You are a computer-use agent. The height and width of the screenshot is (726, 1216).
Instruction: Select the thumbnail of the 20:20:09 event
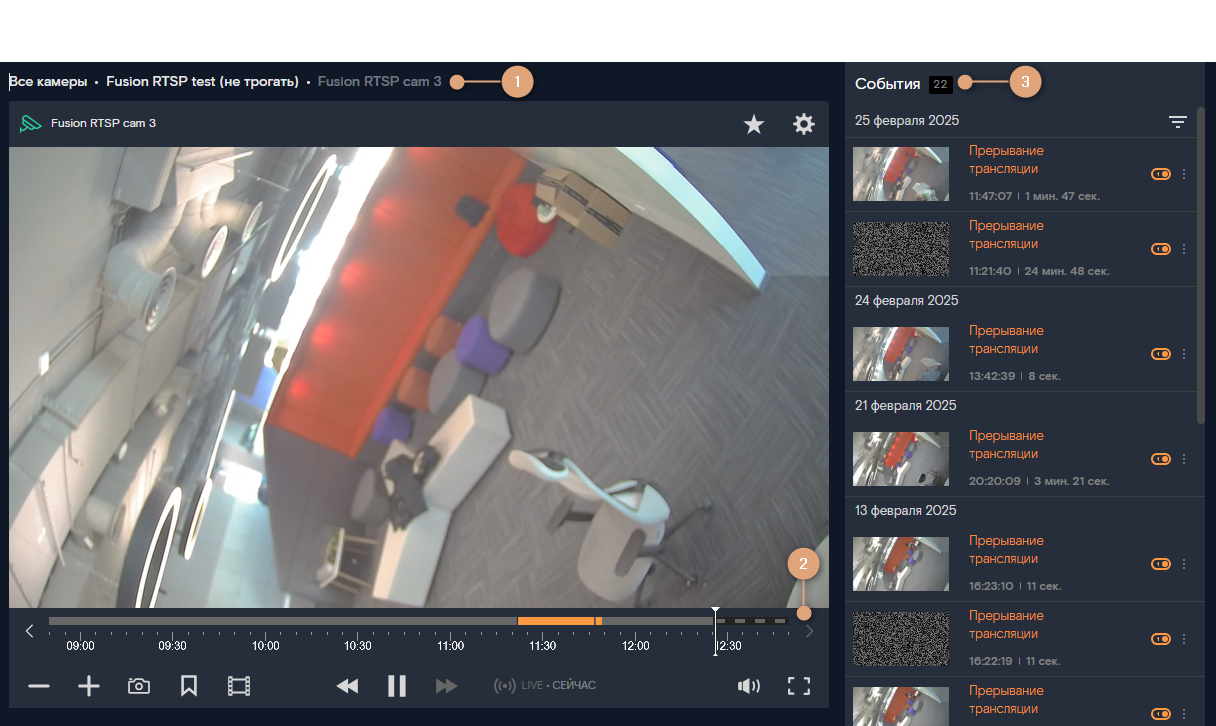pyautogui.click(x=901, y=459)
